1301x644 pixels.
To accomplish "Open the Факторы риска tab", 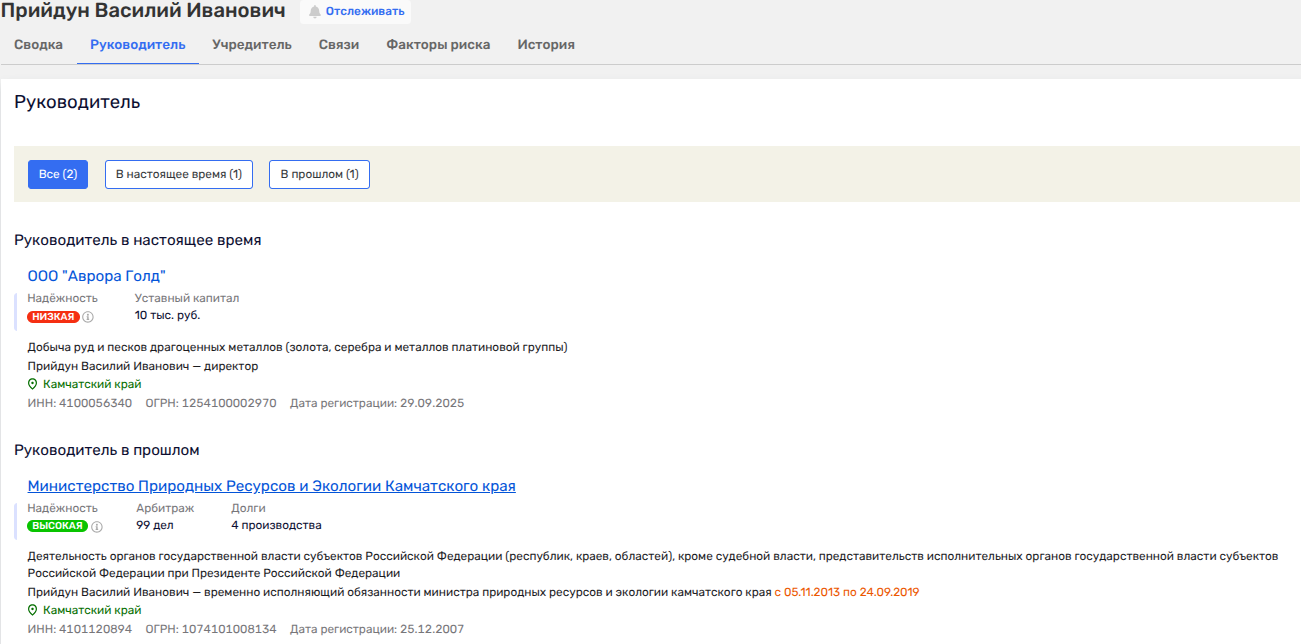I will [438, 45].
